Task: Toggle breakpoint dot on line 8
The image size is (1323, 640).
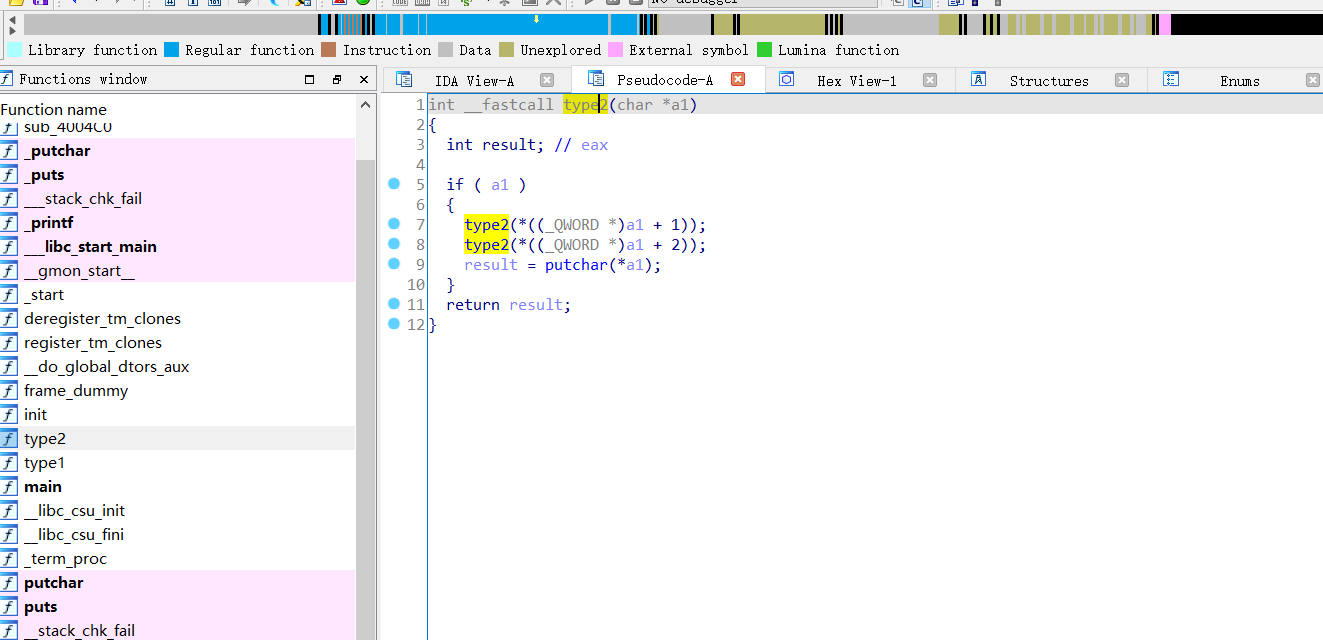Action: pyautogui.click(x=394, y=244)
